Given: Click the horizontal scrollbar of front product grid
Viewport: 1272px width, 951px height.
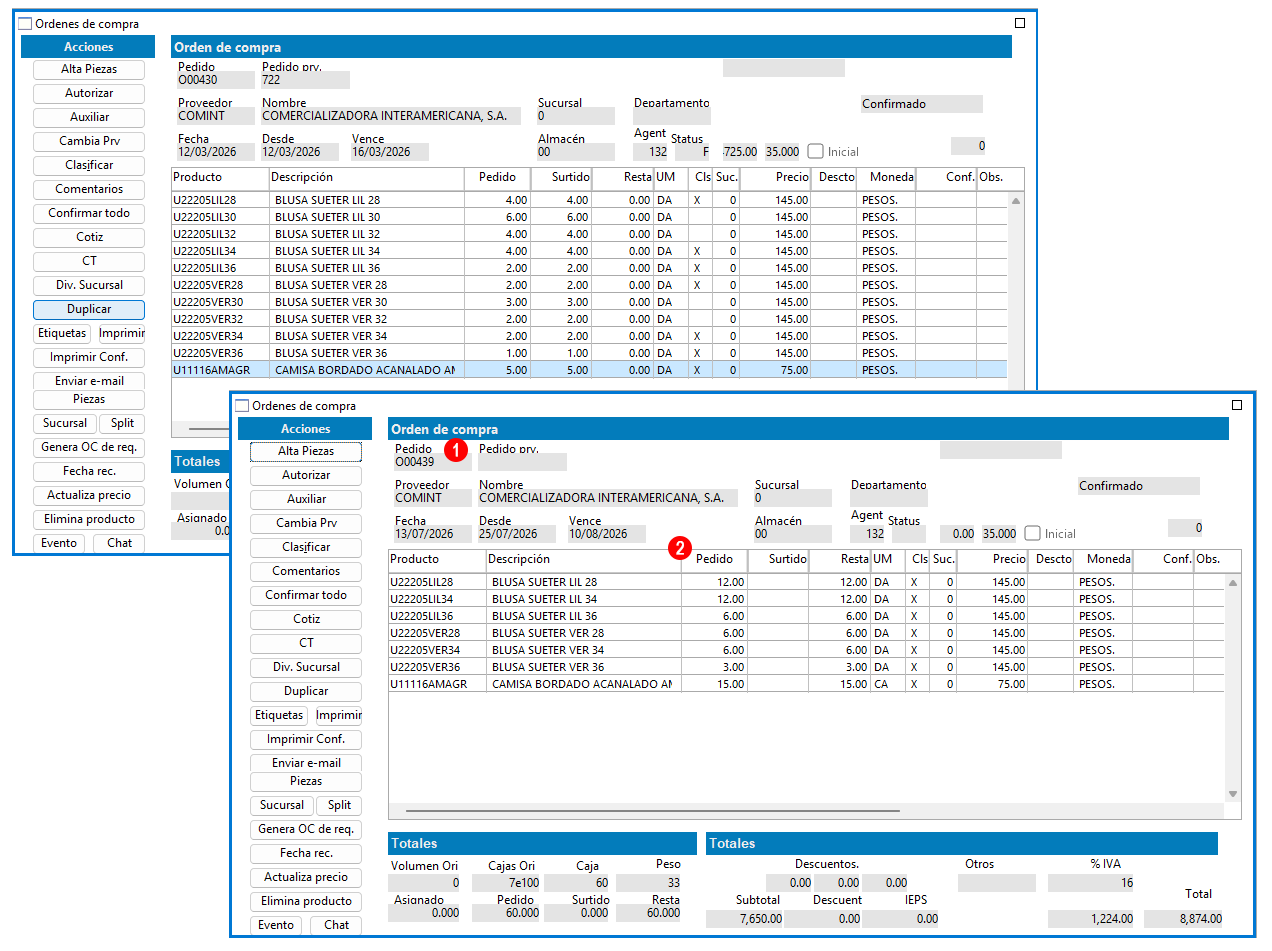Looking at the screenshot, I should [652, 811].
